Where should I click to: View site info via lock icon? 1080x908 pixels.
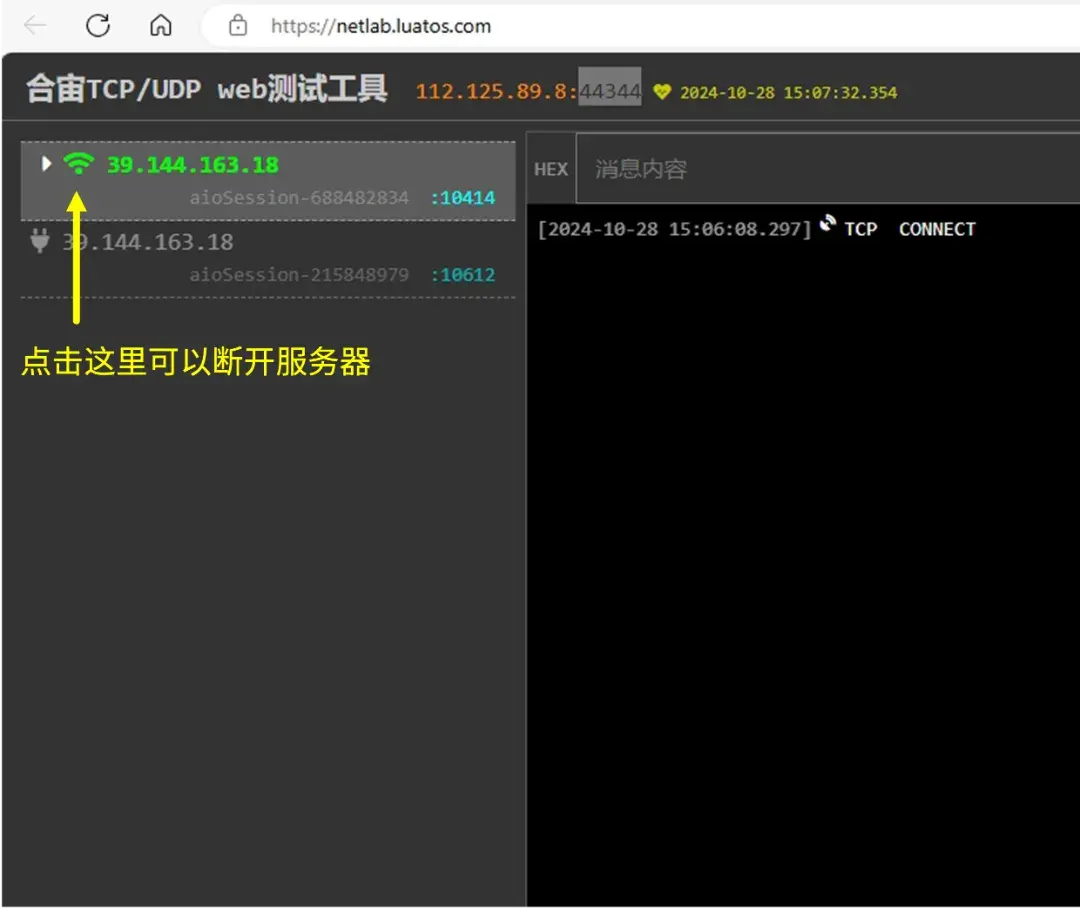point(238,26)
